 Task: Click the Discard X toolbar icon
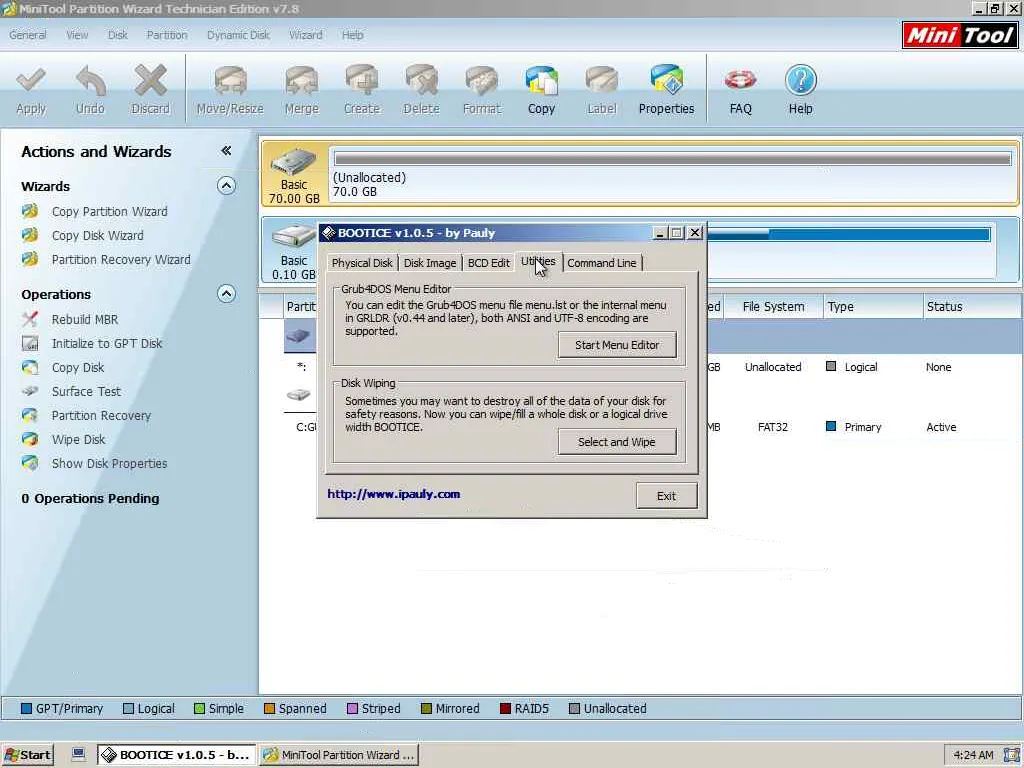point(150,91)
